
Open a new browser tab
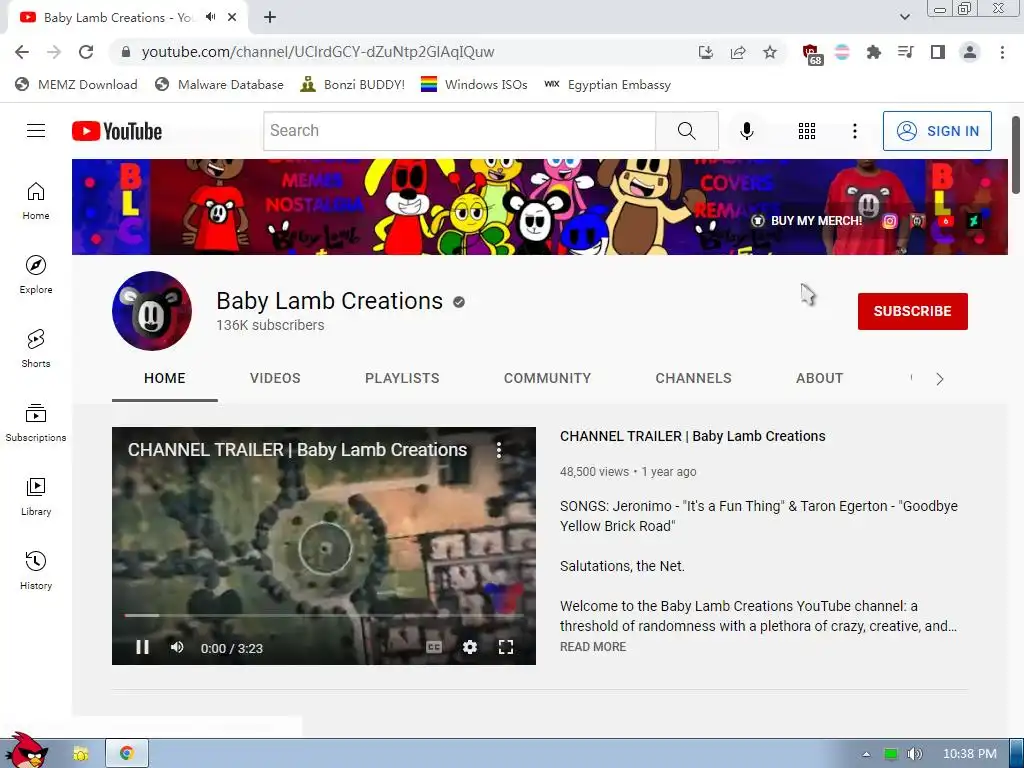270,17
